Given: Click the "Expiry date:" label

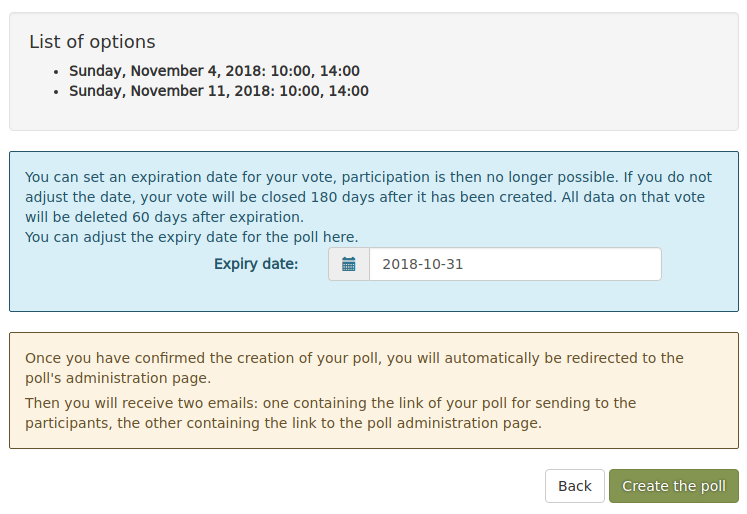Looking at the screenshot, I should click(x=256, y=264).
